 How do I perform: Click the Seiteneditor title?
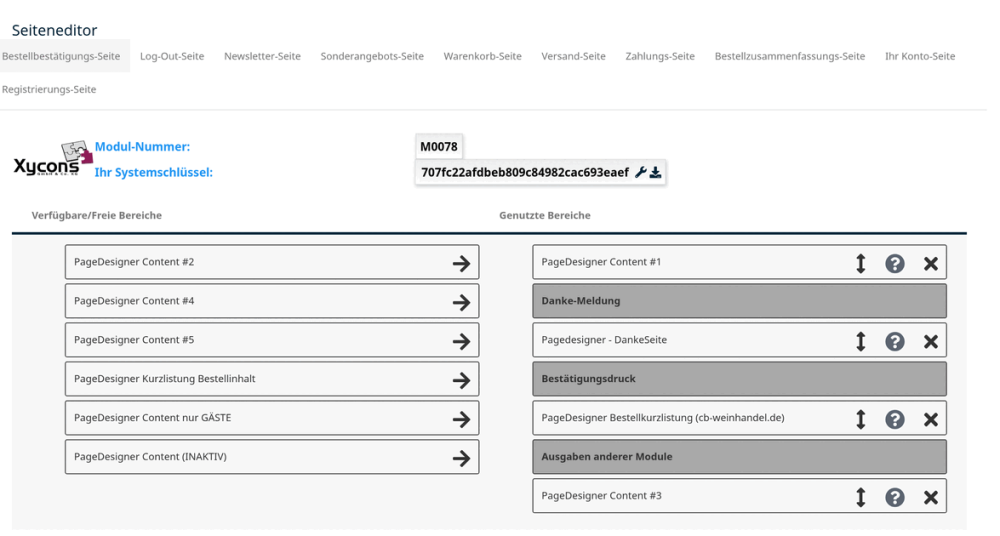[x=54, y=30]
